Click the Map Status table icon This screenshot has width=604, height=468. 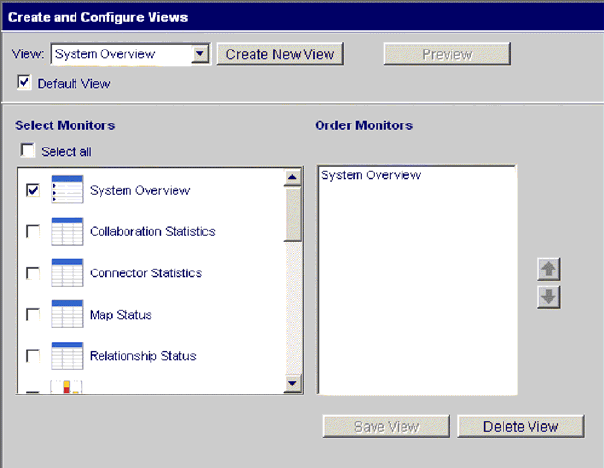pos(66,314)
